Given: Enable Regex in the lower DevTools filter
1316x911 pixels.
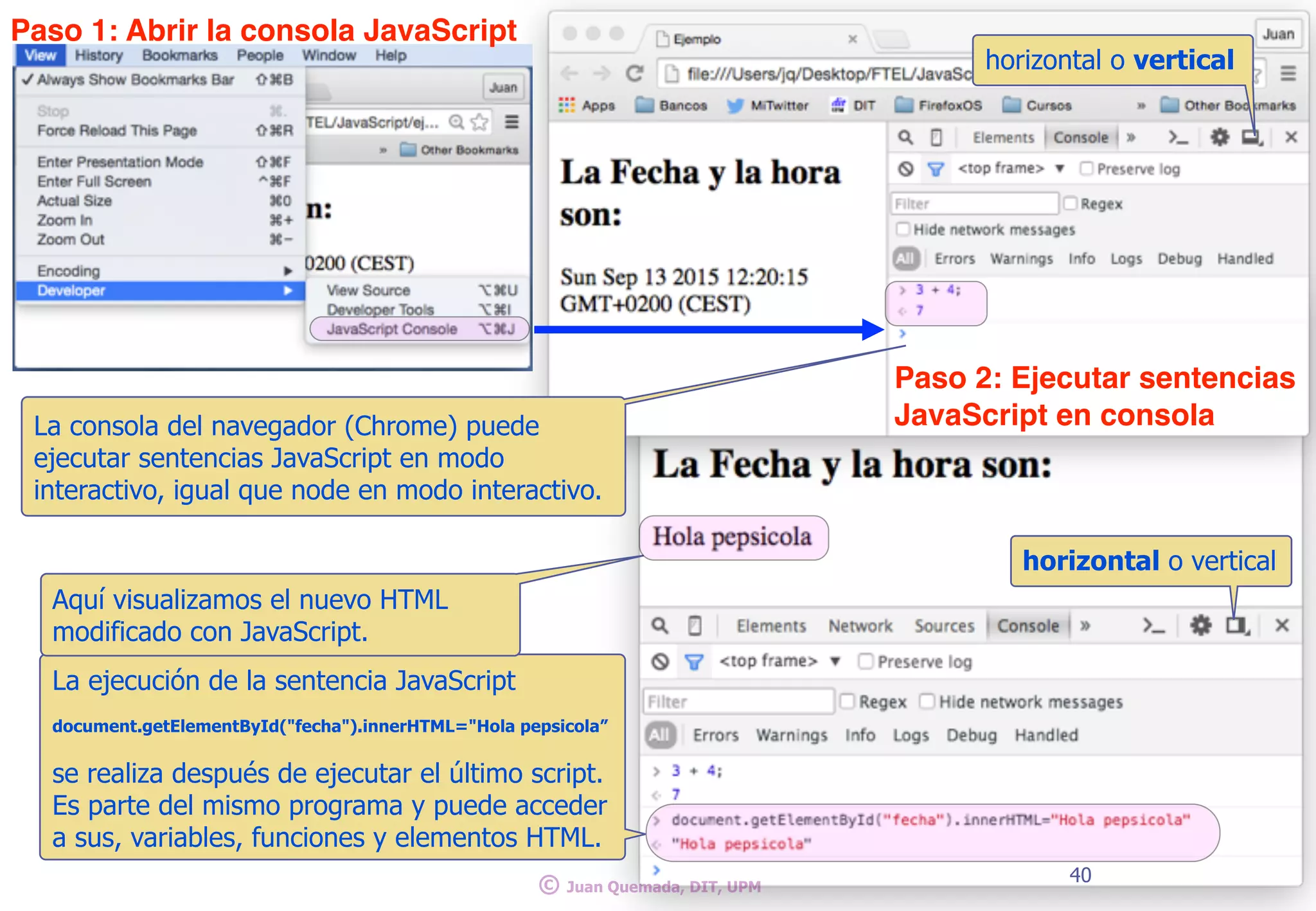Looking at the screenshot, I should point(847,702).
